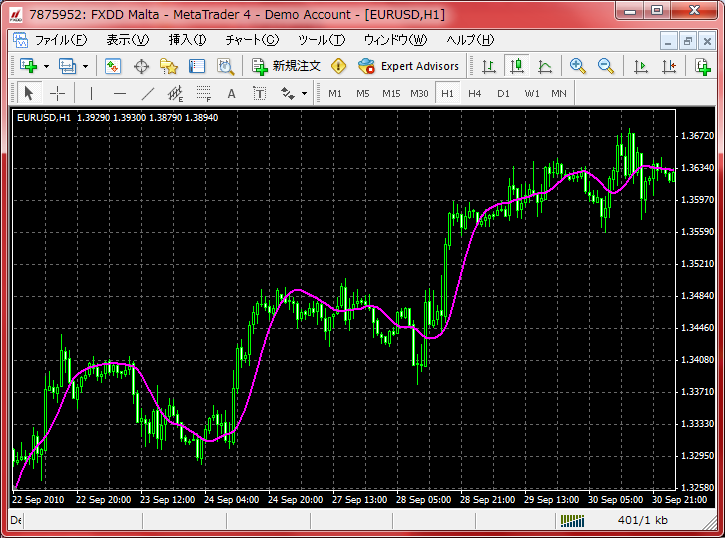Toggle the Terminal panel icon

(197, 66)
